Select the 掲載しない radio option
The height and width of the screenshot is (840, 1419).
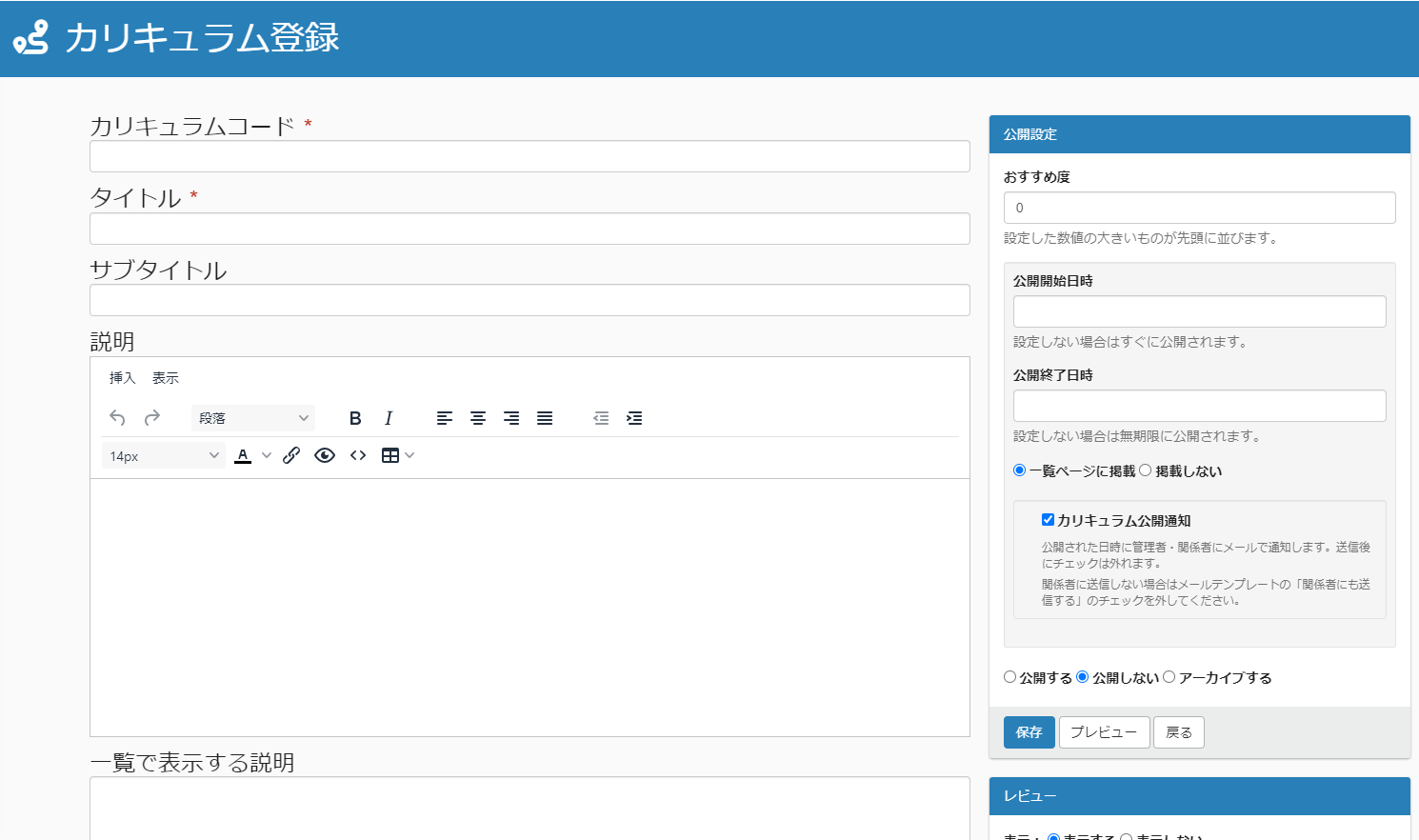point(1146,470)
